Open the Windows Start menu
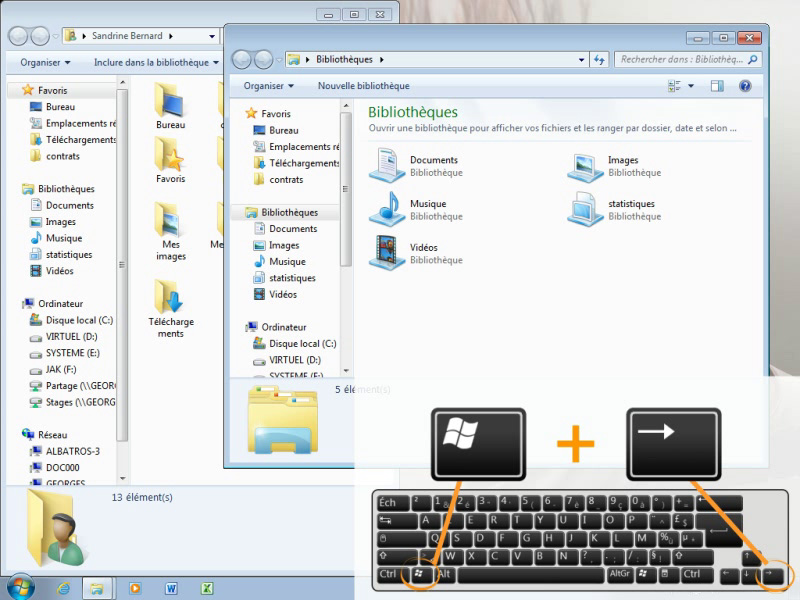The height and width of the screenshot is (600, 800). pyautogui.click(x=19, y=587)
